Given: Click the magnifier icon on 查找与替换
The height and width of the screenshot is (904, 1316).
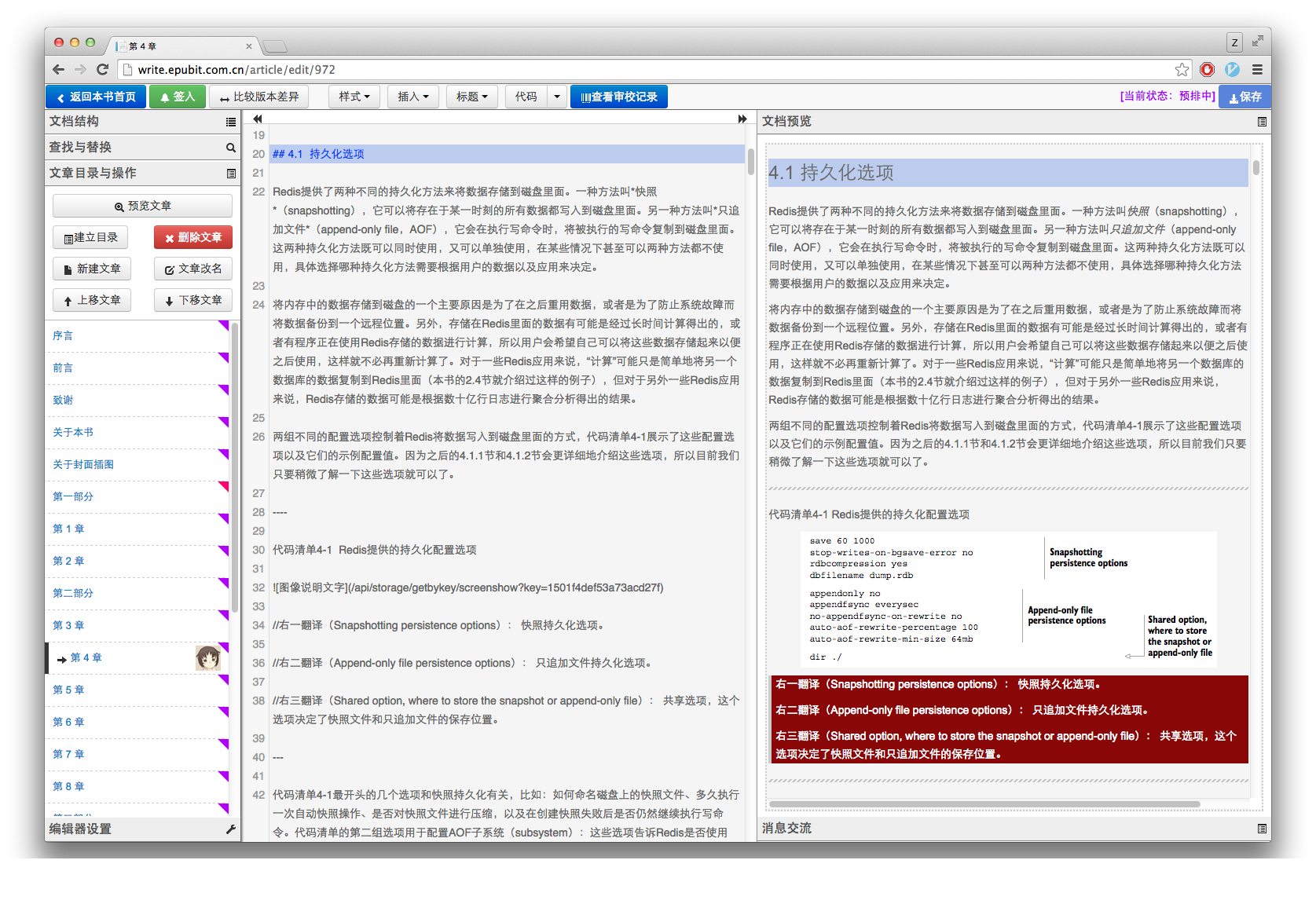Looking at the screenshot, I should tap(230, 147).
